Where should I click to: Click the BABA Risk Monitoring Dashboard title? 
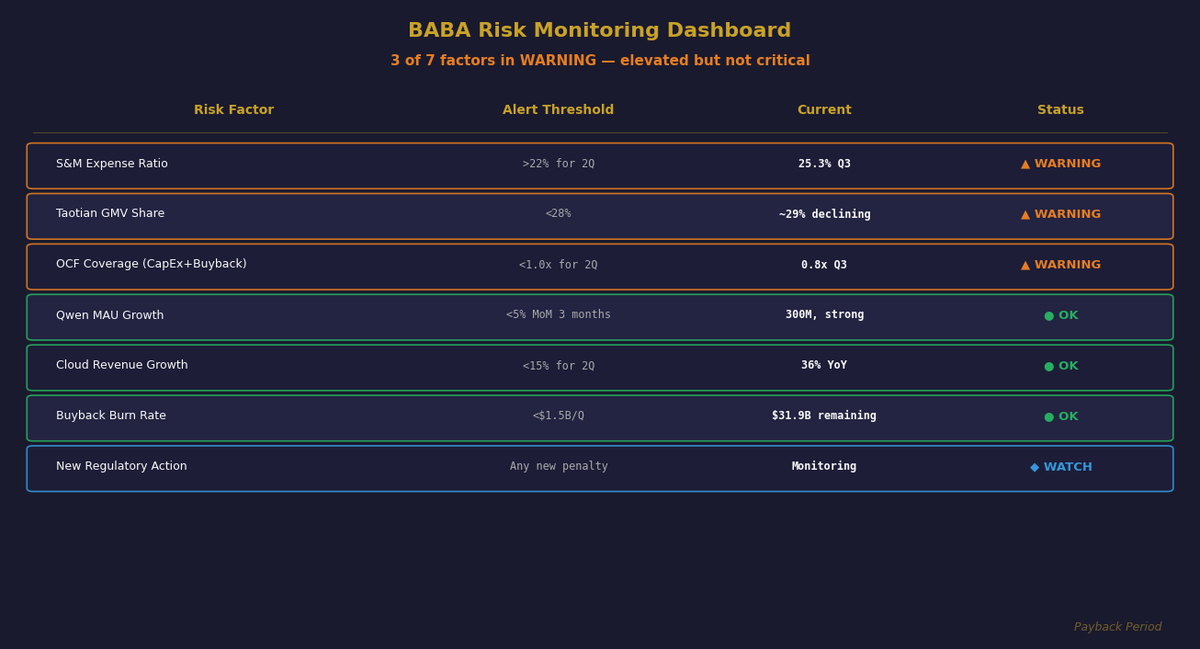coord(599,31)
